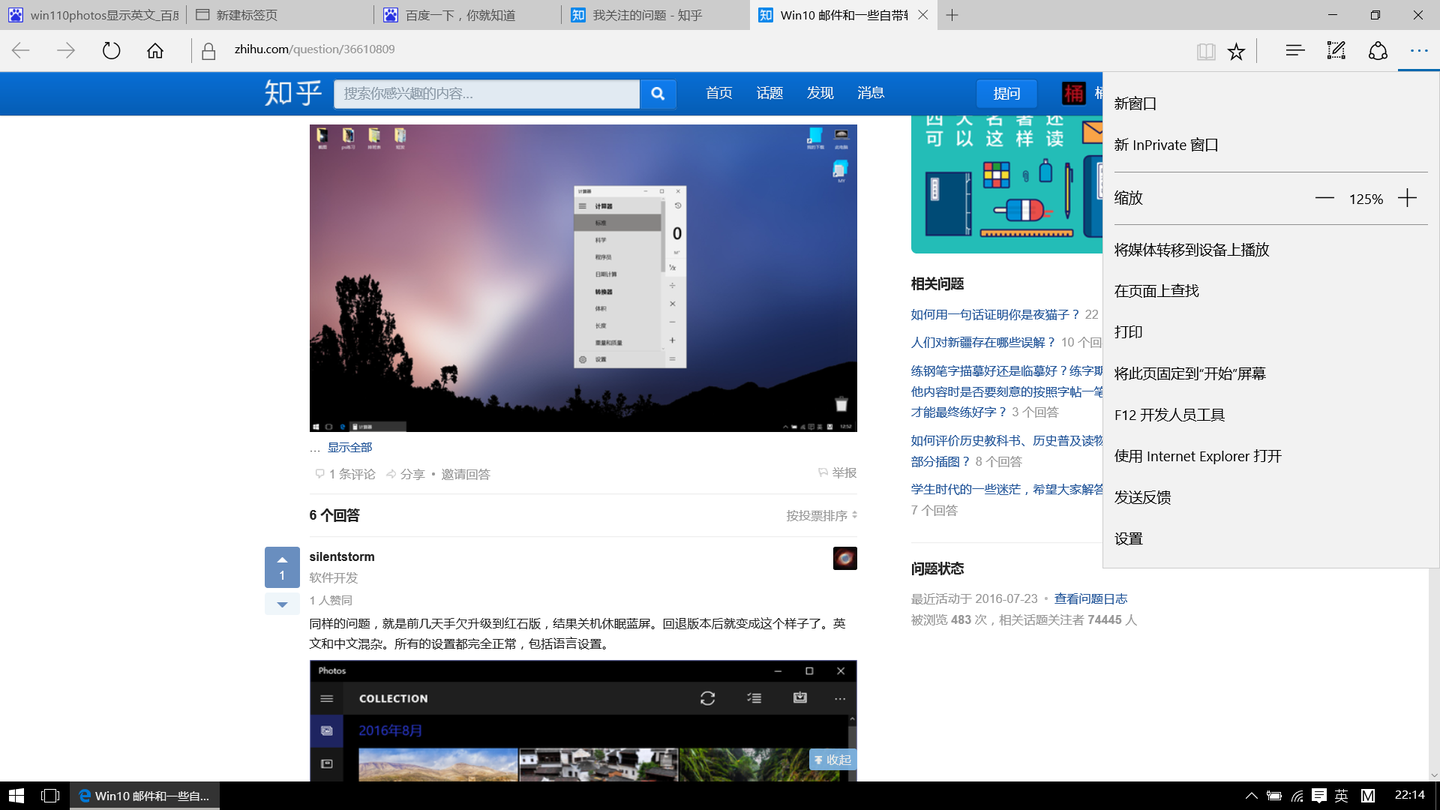Viewport: 1440px width, 810px height.
Task: Click the Home button in Edge toolbar
Action: coord(155,48)
